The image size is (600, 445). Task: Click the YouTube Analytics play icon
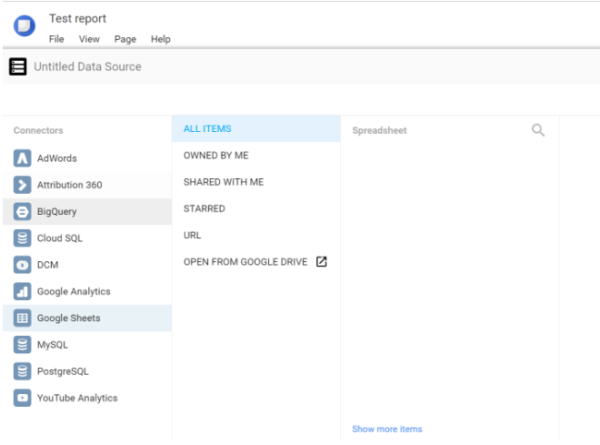pos(22,398)
